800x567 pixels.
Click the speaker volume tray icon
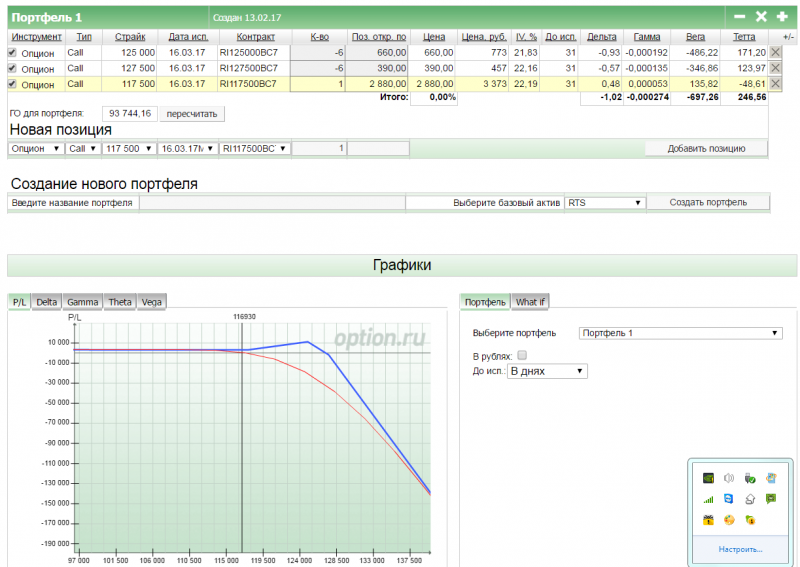tap(729, 478)
